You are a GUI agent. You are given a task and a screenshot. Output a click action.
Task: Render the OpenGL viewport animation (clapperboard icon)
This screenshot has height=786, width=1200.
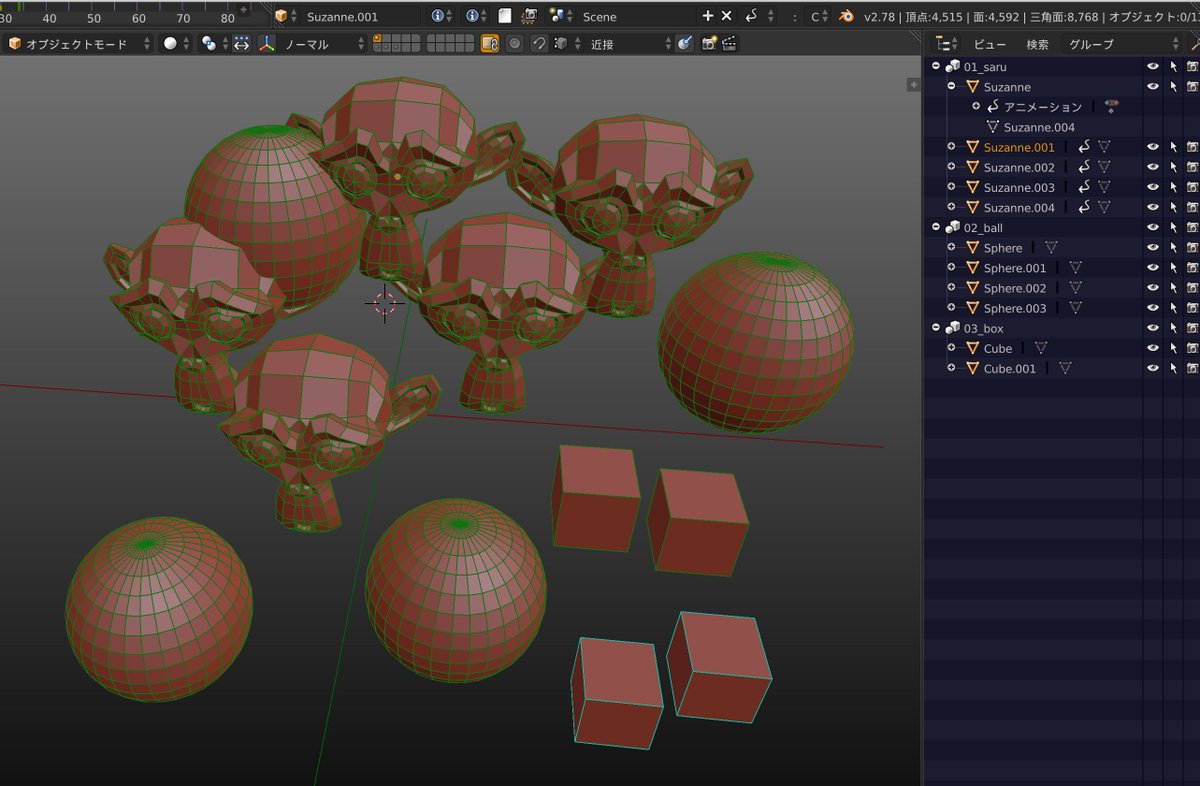[x=730, y=44]
